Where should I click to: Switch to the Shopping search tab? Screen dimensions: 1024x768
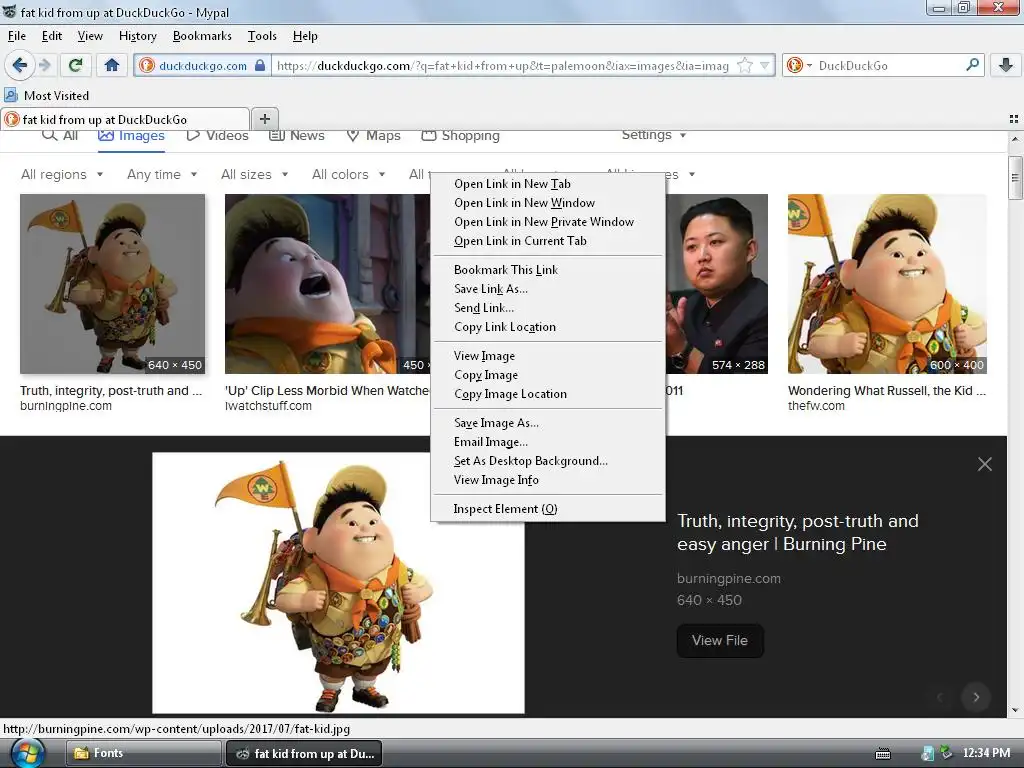[460, 135]
